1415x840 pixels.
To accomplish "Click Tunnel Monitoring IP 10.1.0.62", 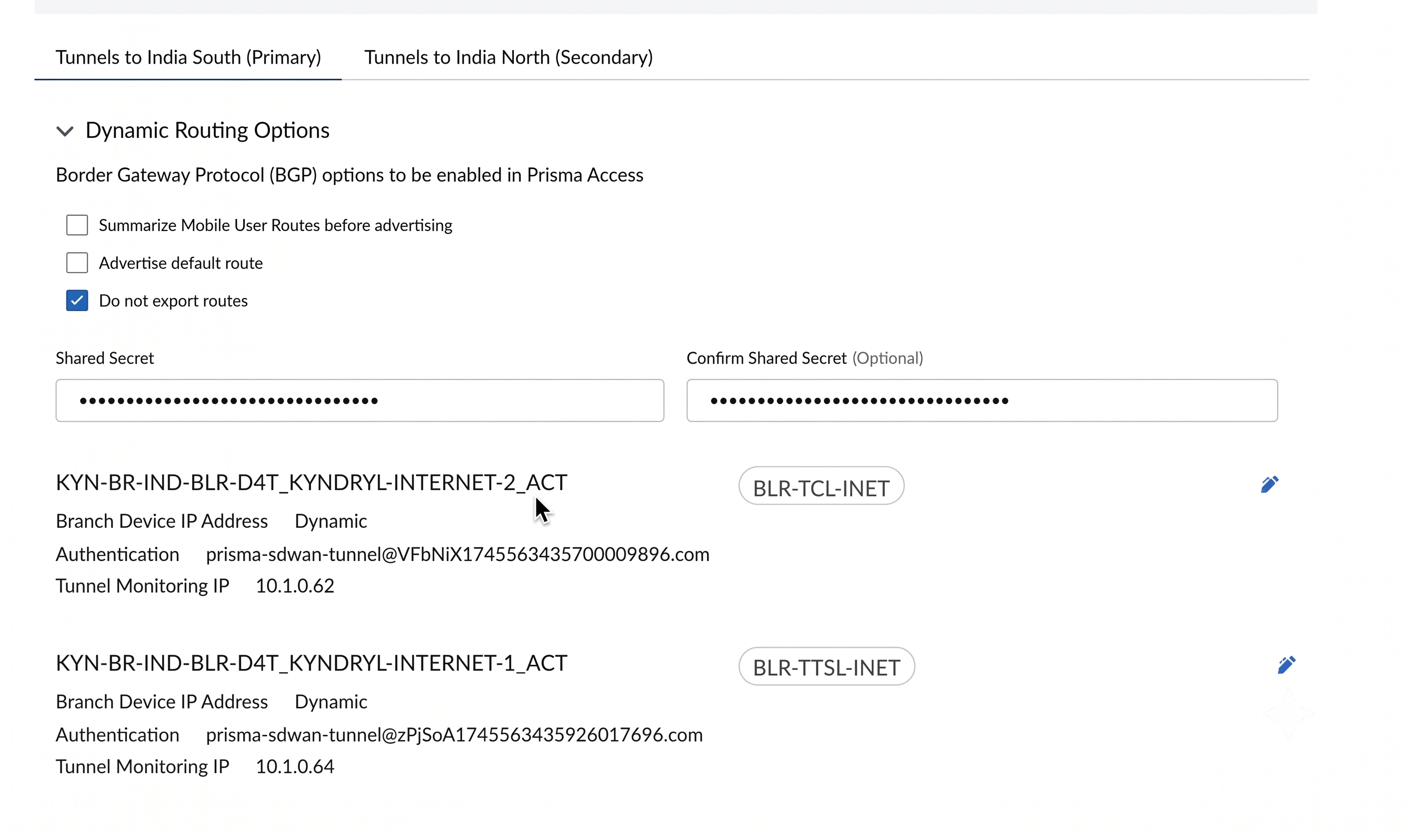I will pos(295,586).
